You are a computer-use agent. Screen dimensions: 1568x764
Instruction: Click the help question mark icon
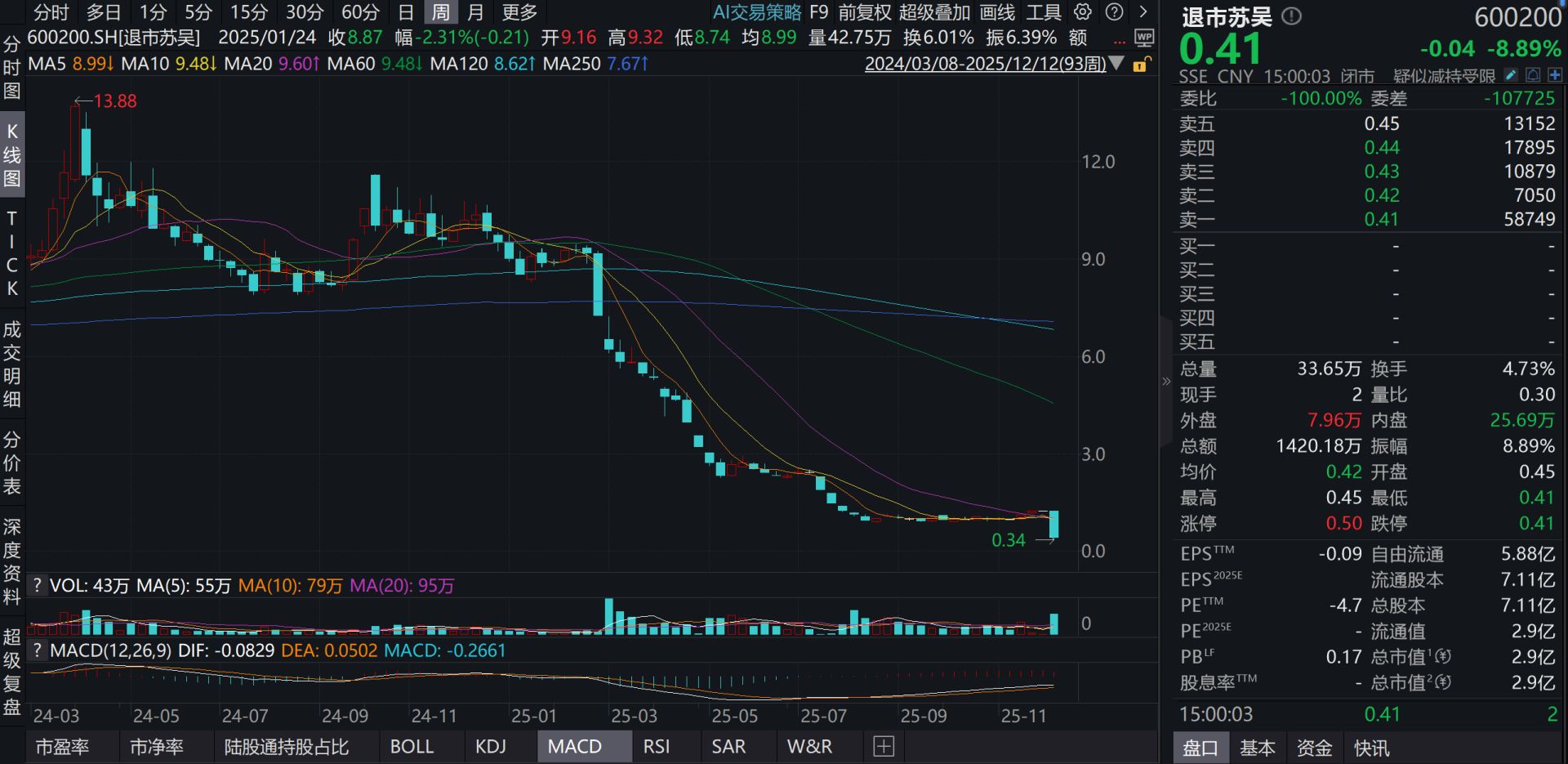click(1114, 12)
